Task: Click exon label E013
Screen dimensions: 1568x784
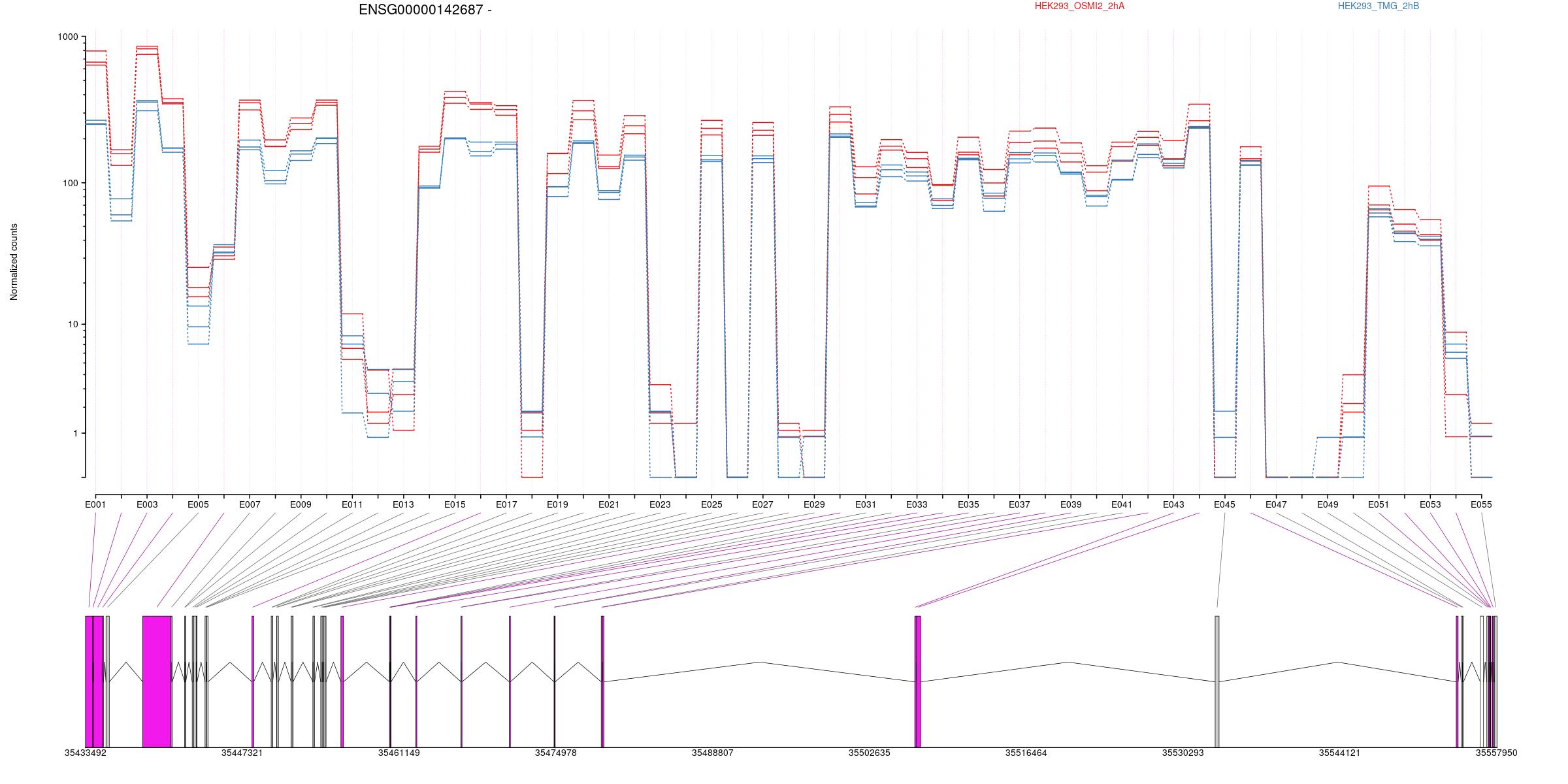Action: pos(403,504)
